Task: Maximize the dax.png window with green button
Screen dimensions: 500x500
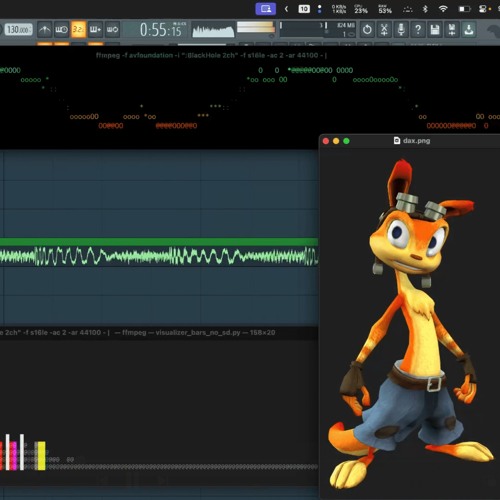Action: click(346, 141)
